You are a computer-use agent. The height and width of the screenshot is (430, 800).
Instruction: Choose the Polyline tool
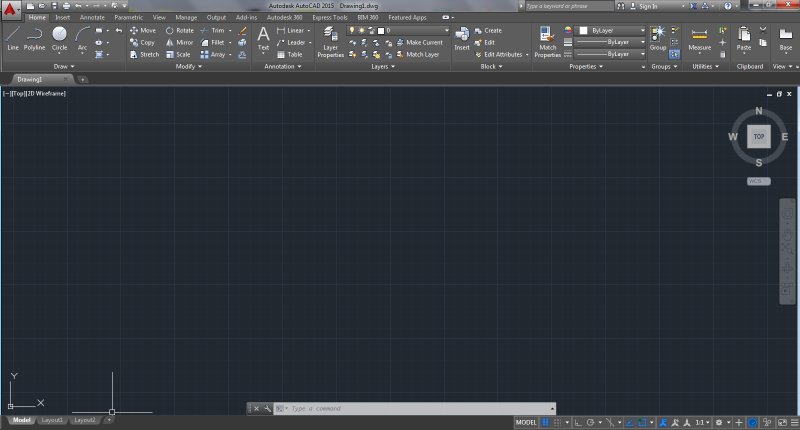35,38
